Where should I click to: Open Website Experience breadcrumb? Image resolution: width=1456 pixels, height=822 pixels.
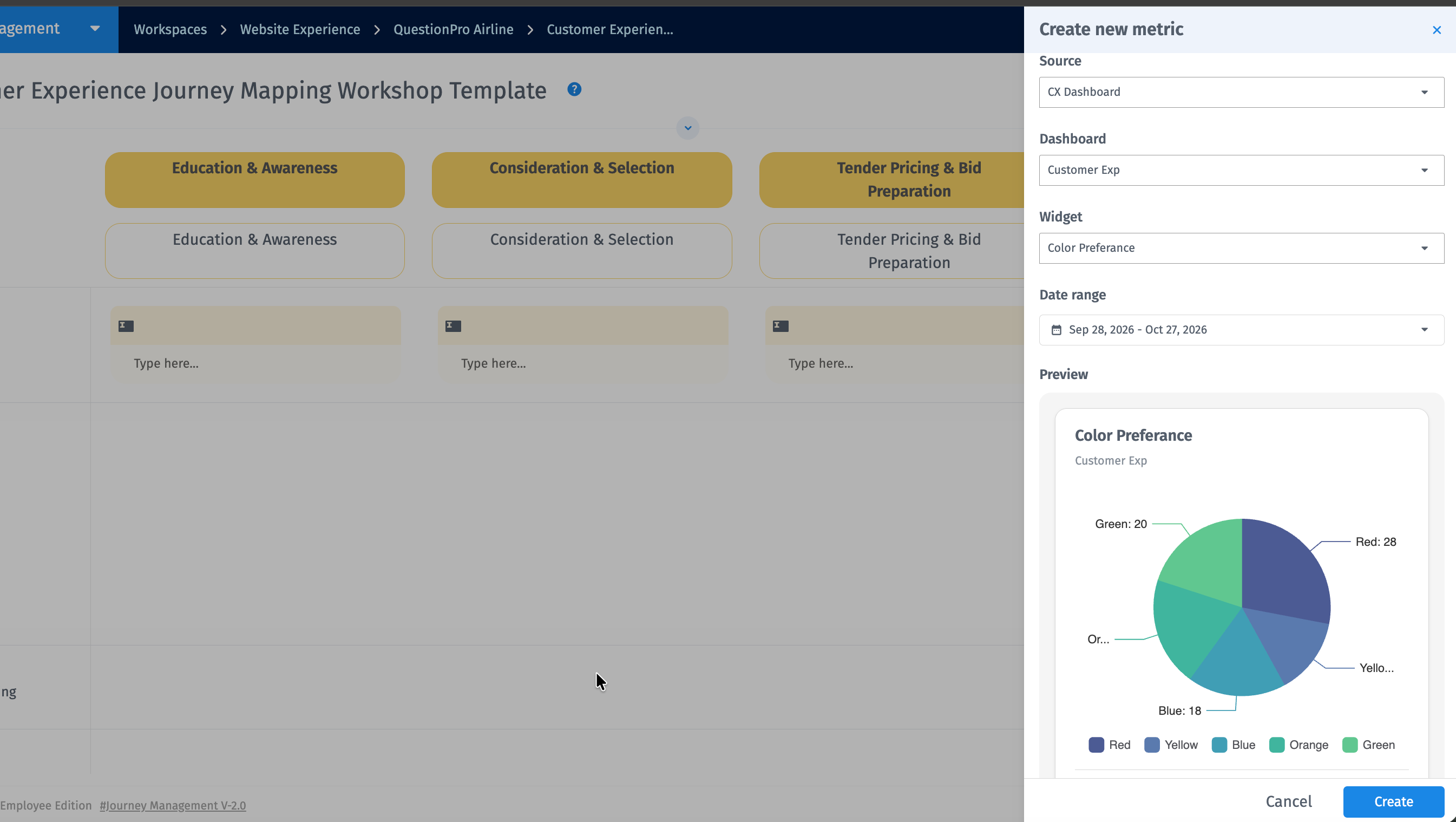[300, 29]
